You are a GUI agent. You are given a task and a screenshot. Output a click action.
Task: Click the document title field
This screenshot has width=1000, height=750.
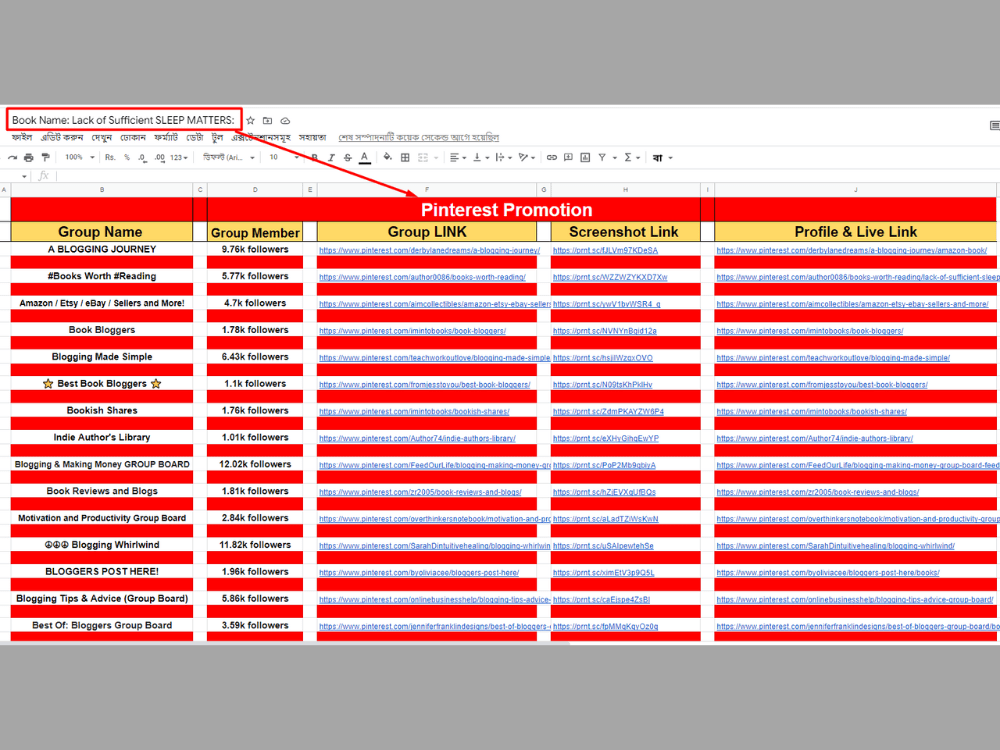tap(124, 120)
